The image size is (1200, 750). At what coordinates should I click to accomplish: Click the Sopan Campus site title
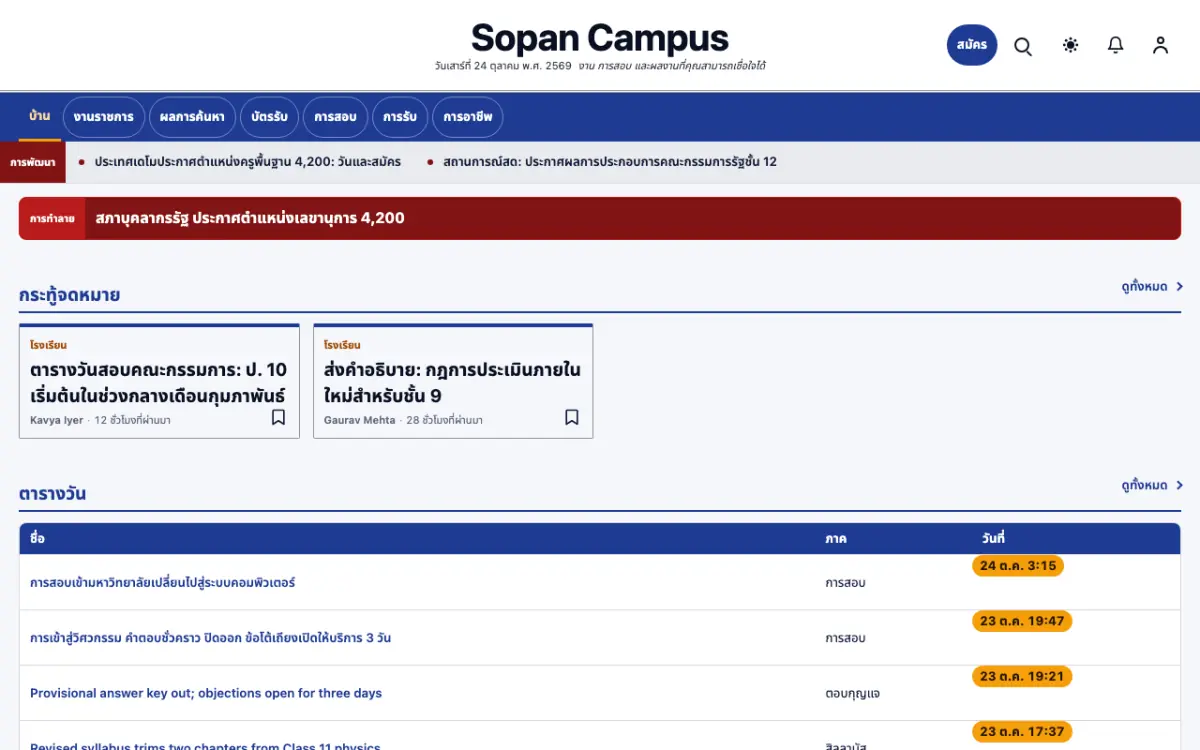pos(600,38)
